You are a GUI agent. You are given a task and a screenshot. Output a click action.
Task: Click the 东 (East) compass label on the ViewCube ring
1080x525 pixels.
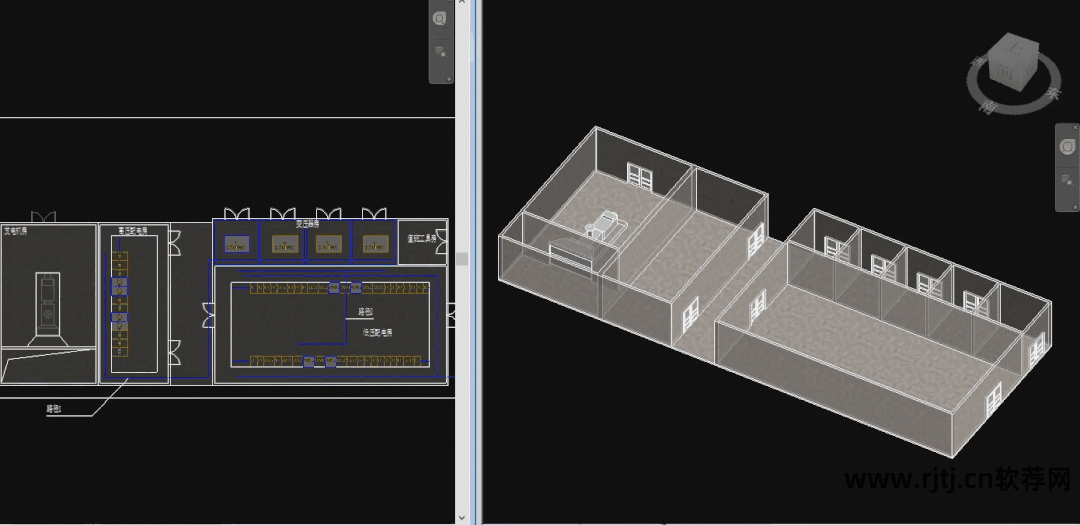tap(1051, 93)
